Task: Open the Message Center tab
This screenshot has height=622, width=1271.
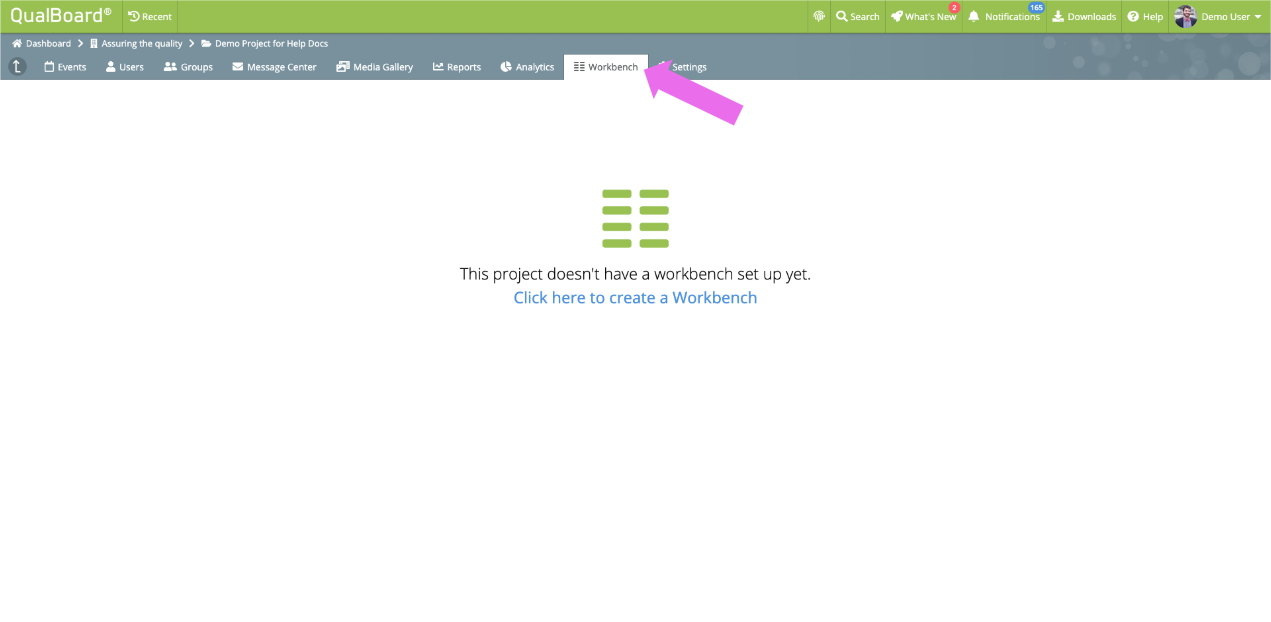Action: pyautogui.click(x=274, y=67)
